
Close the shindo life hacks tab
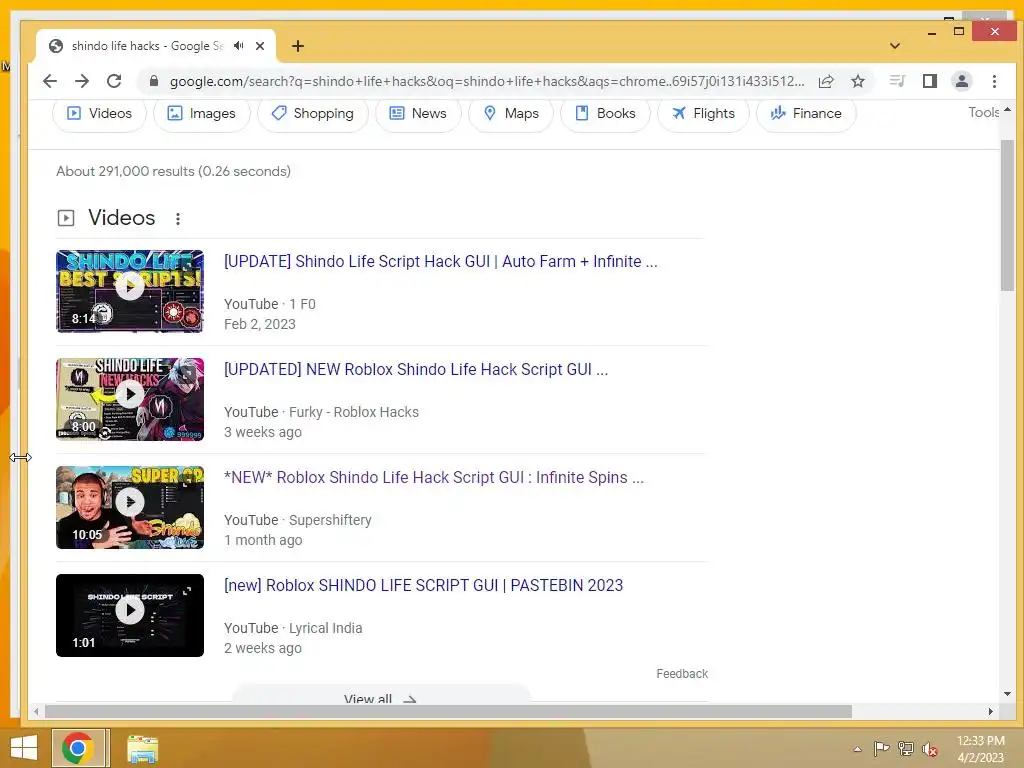coord(260,46)
